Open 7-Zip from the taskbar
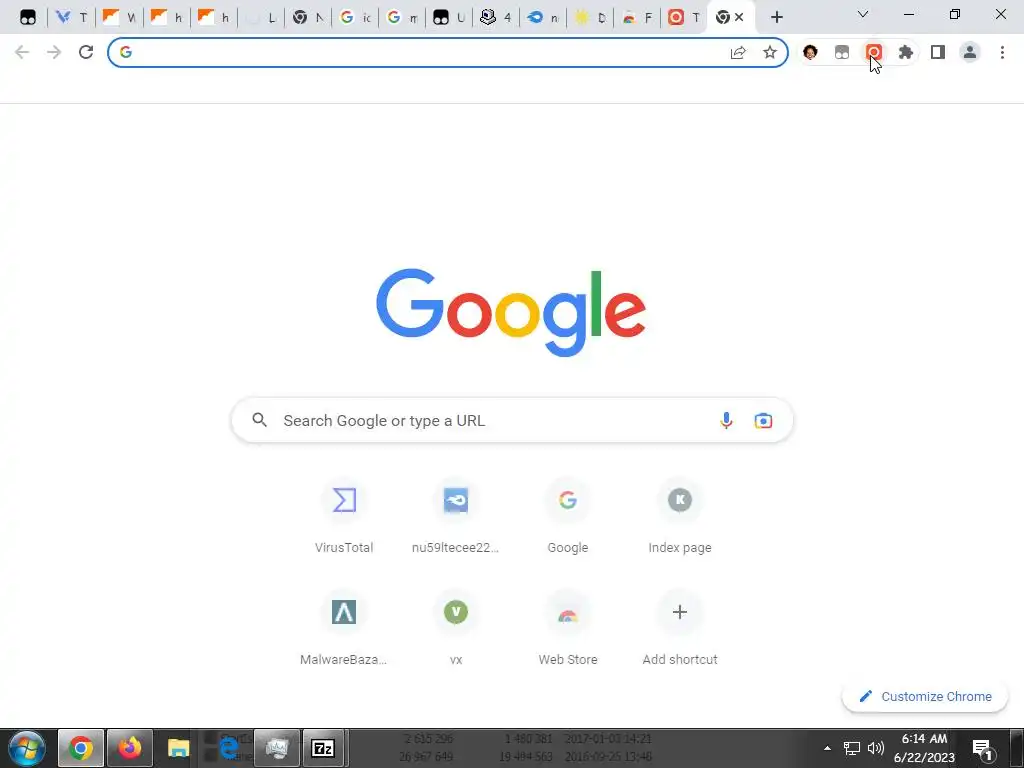The height and width of the screenshot is (768, 1024). [x=323, y=748]
